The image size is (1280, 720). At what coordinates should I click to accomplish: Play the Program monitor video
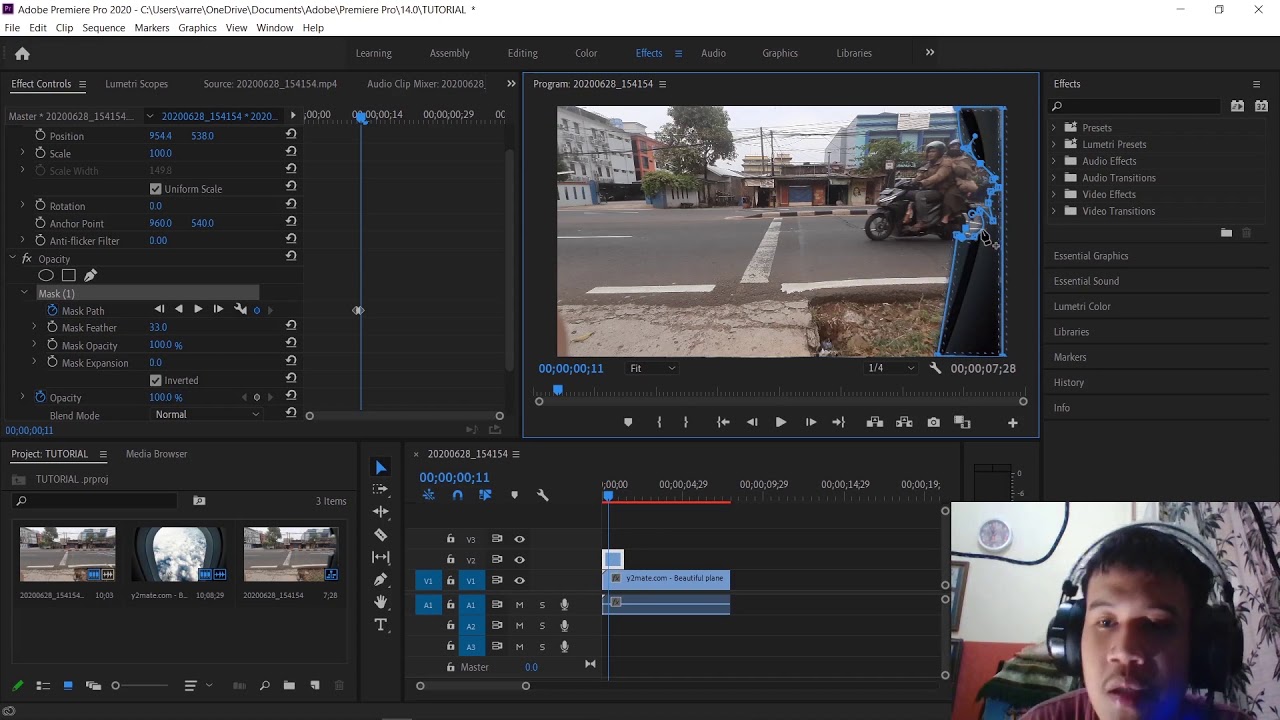click(x=781, y=422)
